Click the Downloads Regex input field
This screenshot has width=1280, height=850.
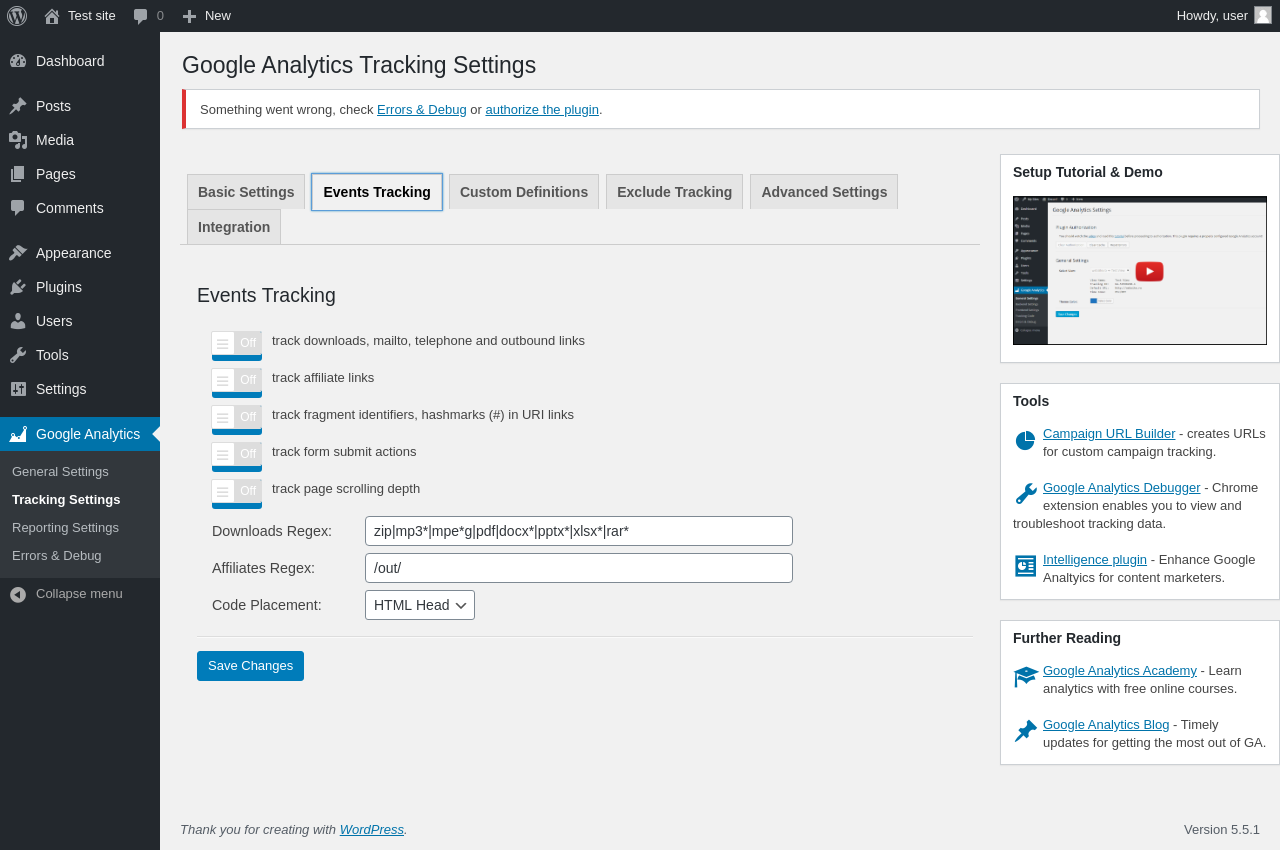pyautogui.click(x=579, y=531)
